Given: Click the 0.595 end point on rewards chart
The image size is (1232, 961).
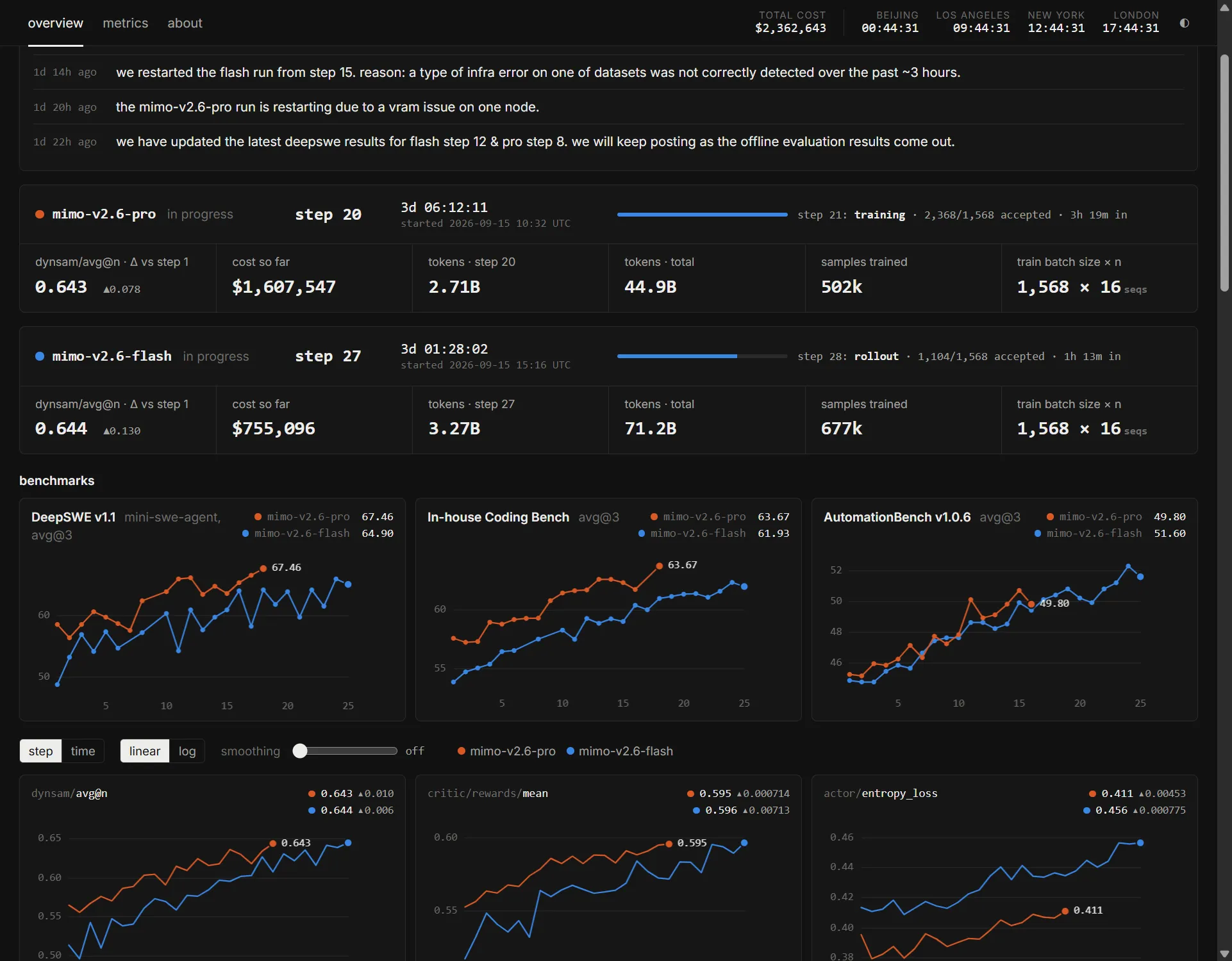Looking at the screenshot, I should point(669,843).
